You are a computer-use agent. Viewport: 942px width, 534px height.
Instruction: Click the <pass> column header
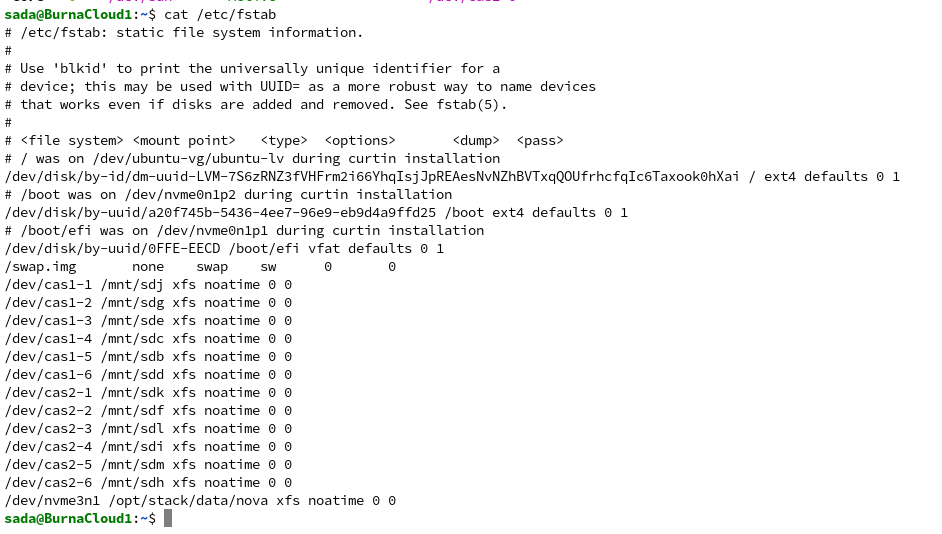(540, 141)
